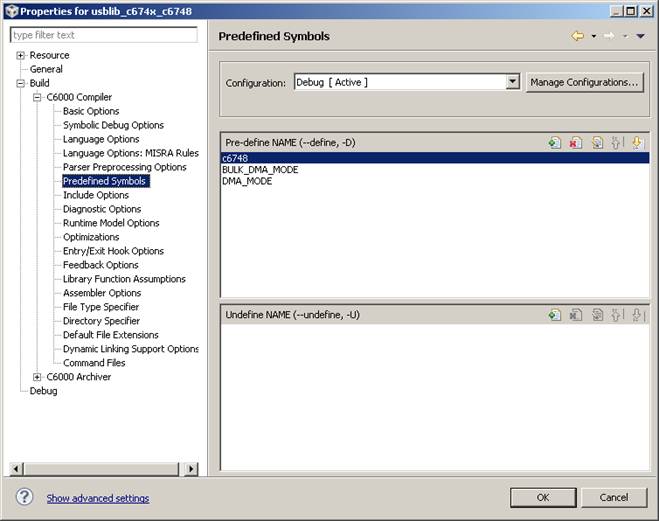Click the Cancel button

[x=614, y=497]
